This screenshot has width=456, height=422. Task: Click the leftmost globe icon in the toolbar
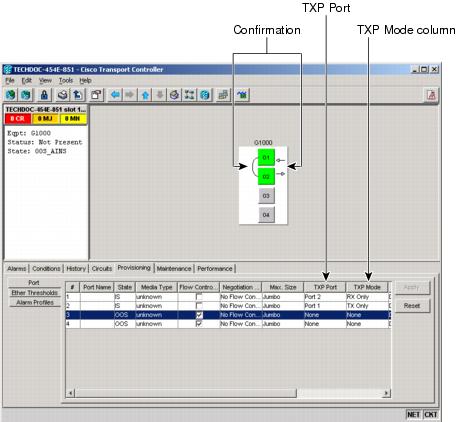tap(11, 95)
